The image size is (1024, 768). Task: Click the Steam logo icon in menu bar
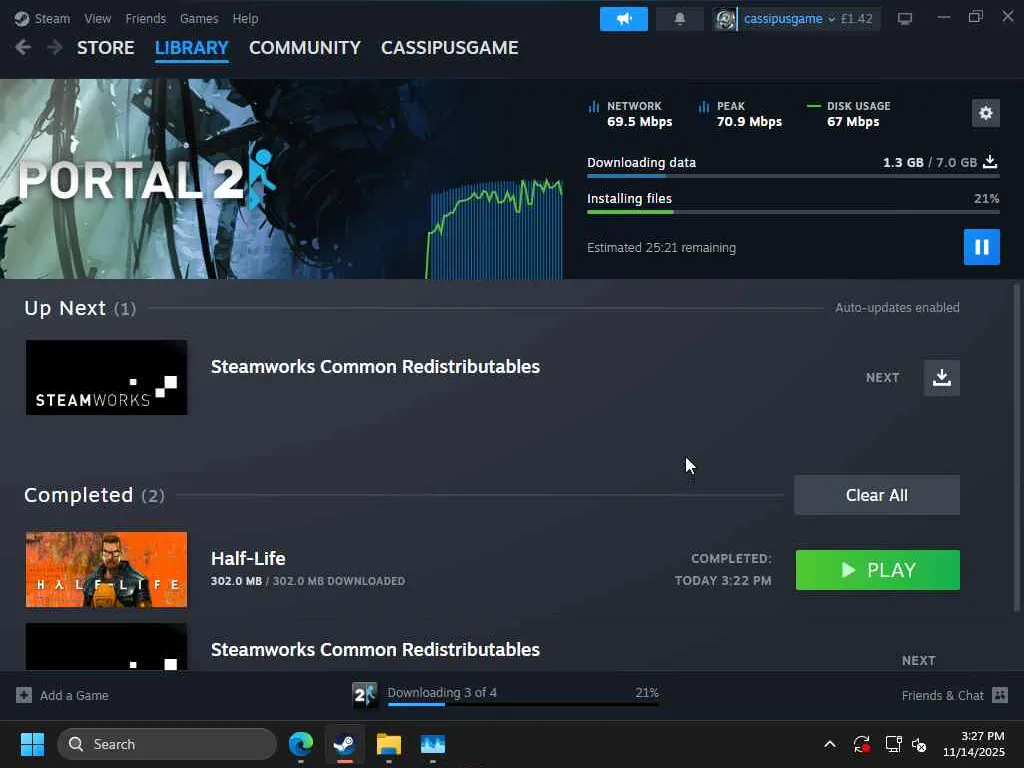pyautogui.click(x=22, y=18)
